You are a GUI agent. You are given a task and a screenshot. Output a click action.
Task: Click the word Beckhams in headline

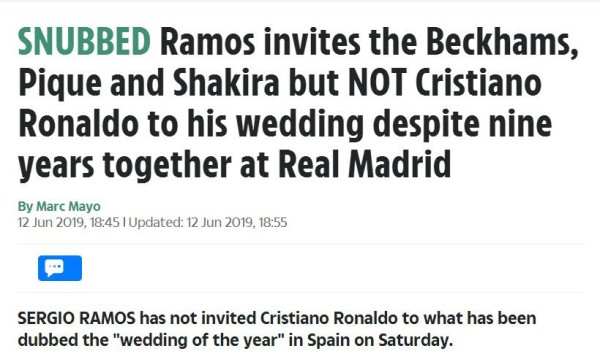click(502, 41)
